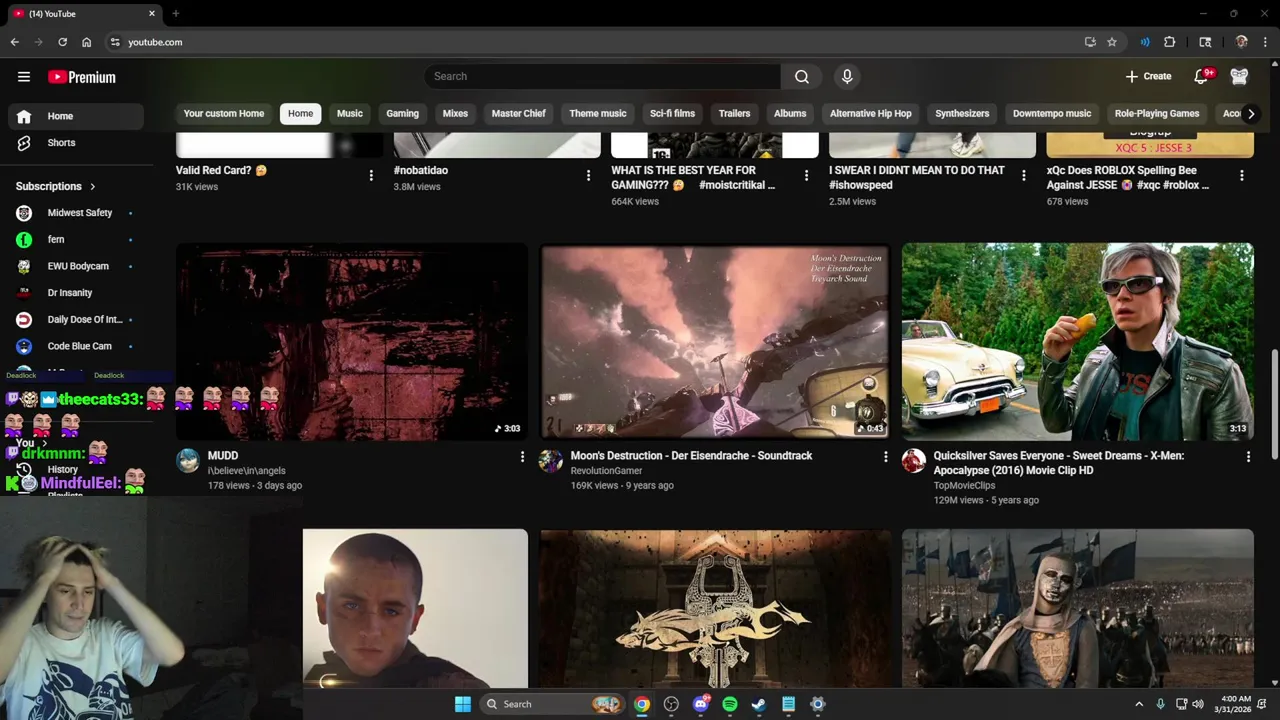Open options for #nobatidao short
1280x720 pixels.
588,176
